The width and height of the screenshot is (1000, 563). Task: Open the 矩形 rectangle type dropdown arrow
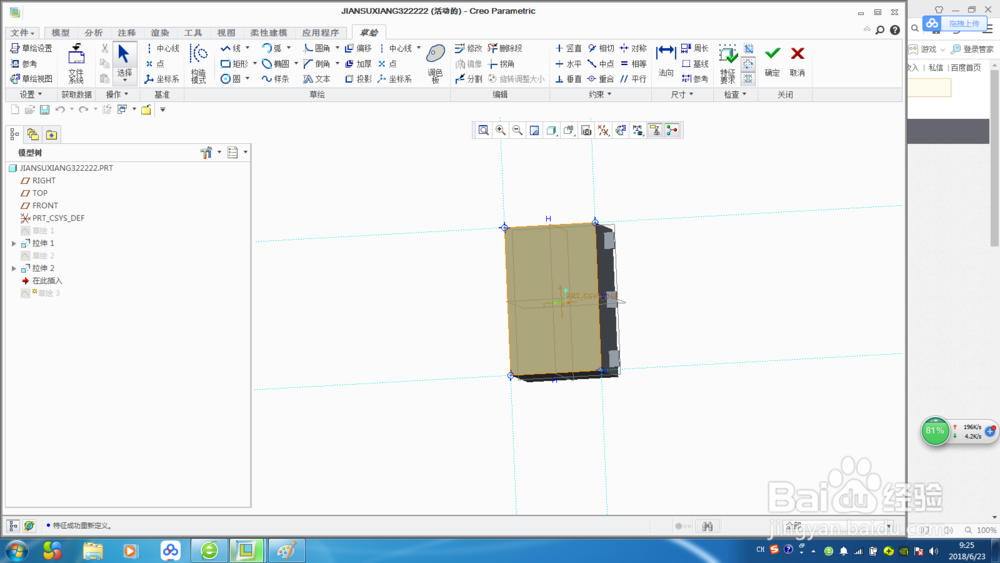tap(254, 64)
